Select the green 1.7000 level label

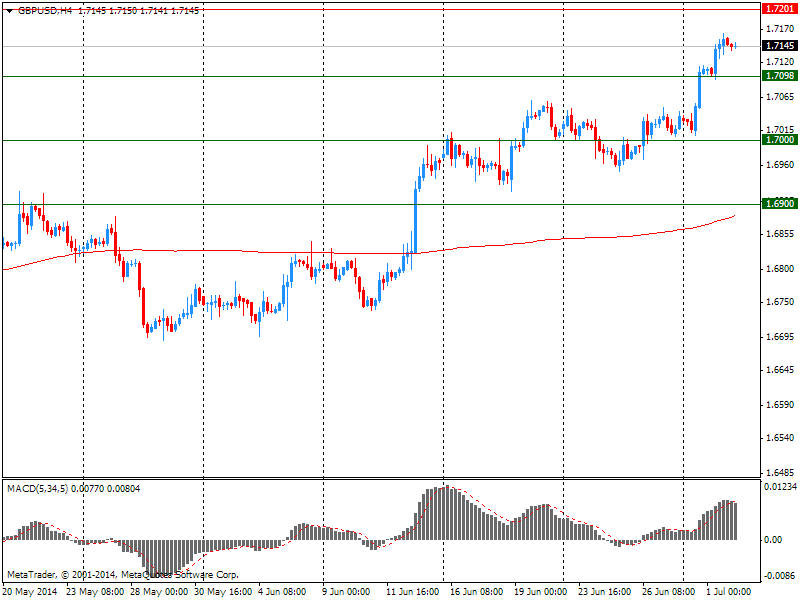(x=780, y=140)
